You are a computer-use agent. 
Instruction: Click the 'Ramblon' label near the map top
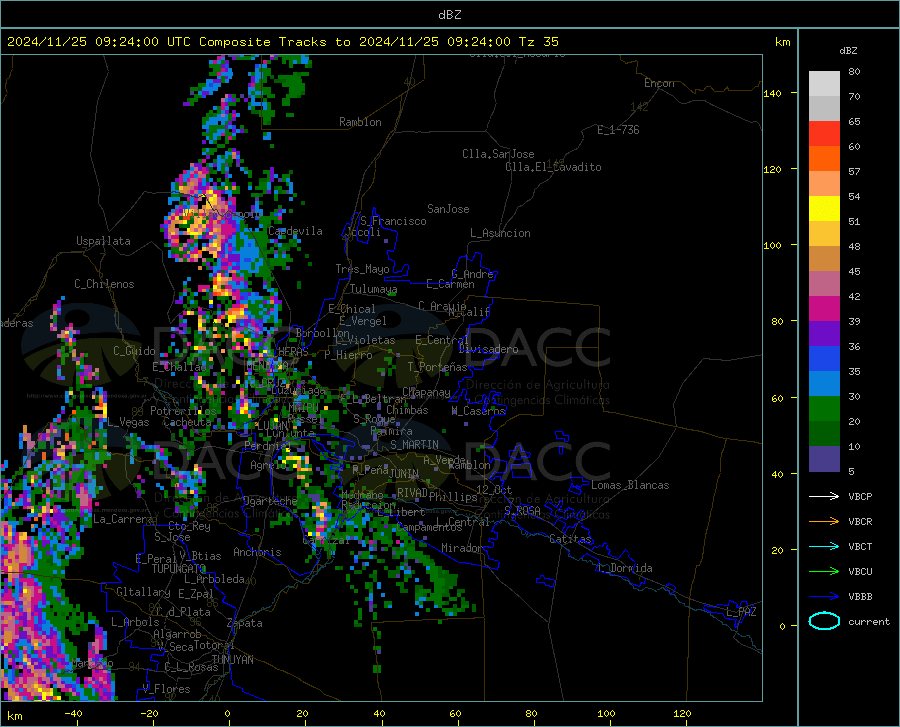coord(360,122)
